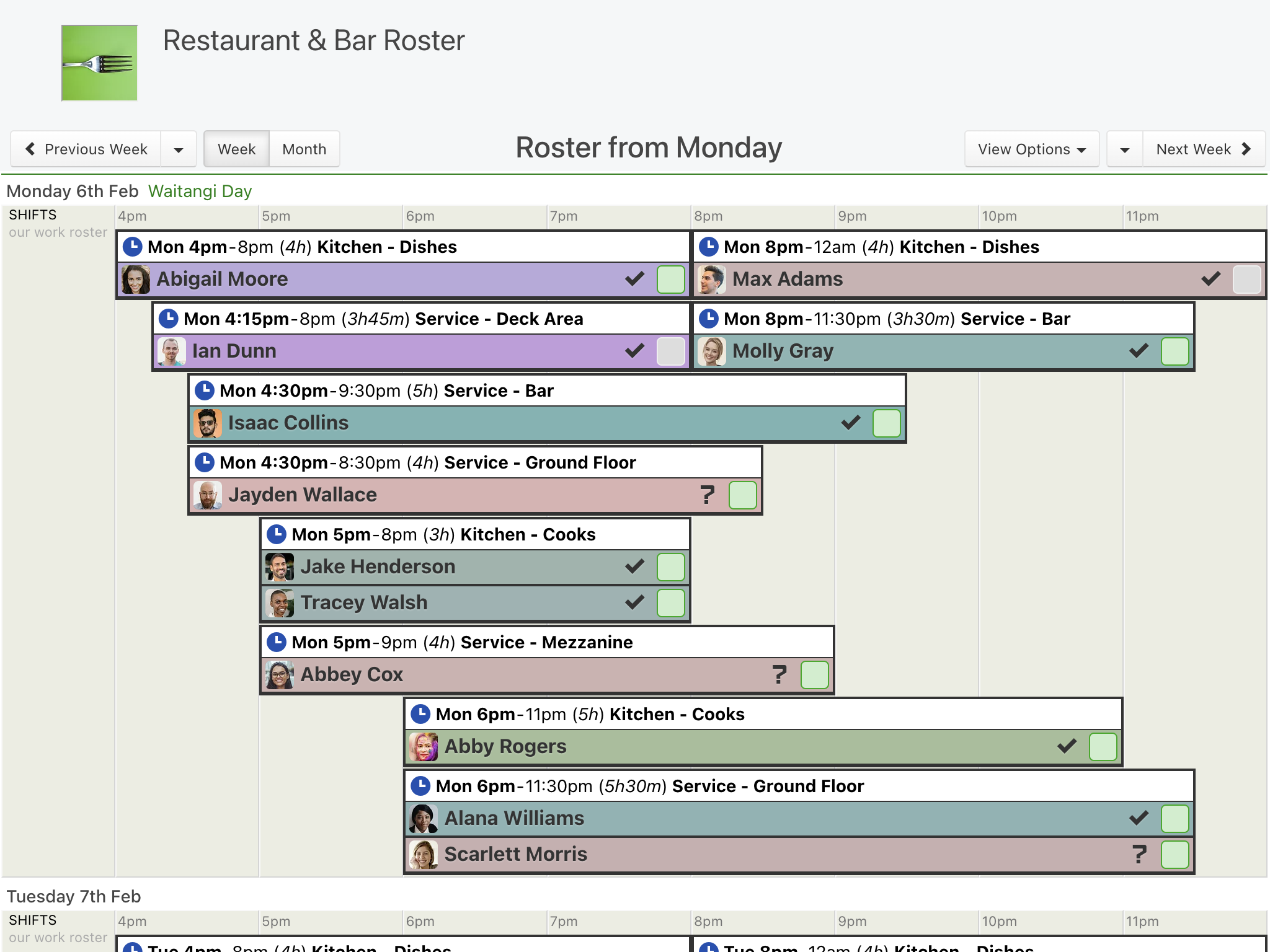Click Abigail Moore's avatar photo
1270x952 pixels.
[x=136, y=280]
